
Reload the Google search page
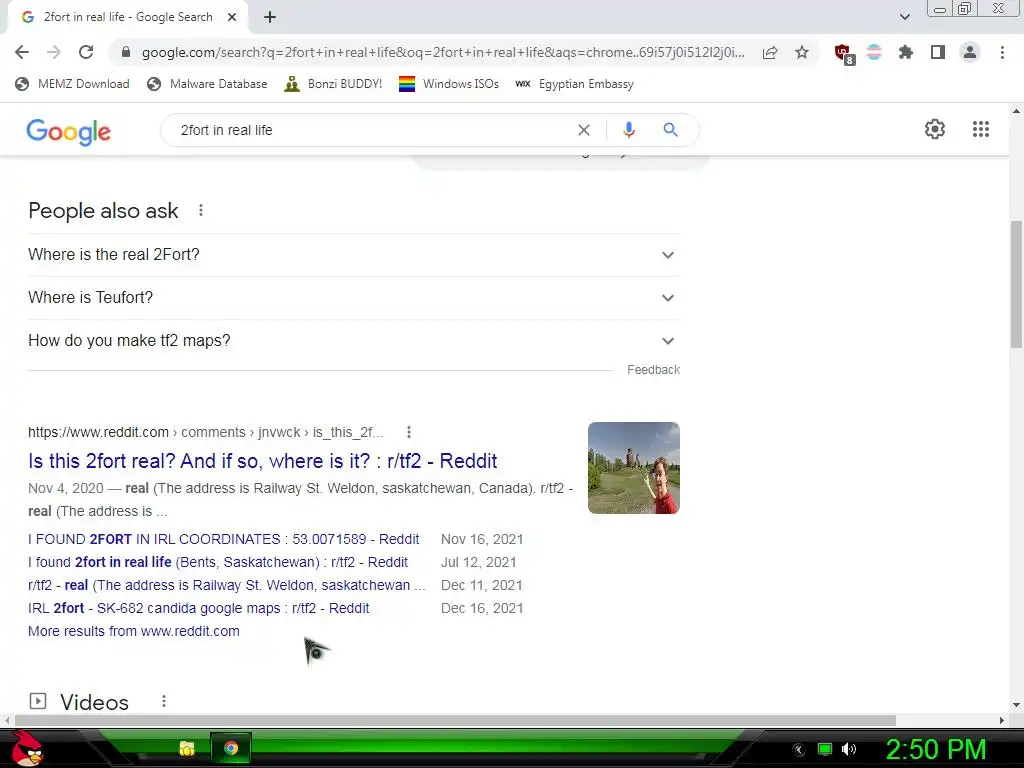pyautogui.click(x=86, y=52)
